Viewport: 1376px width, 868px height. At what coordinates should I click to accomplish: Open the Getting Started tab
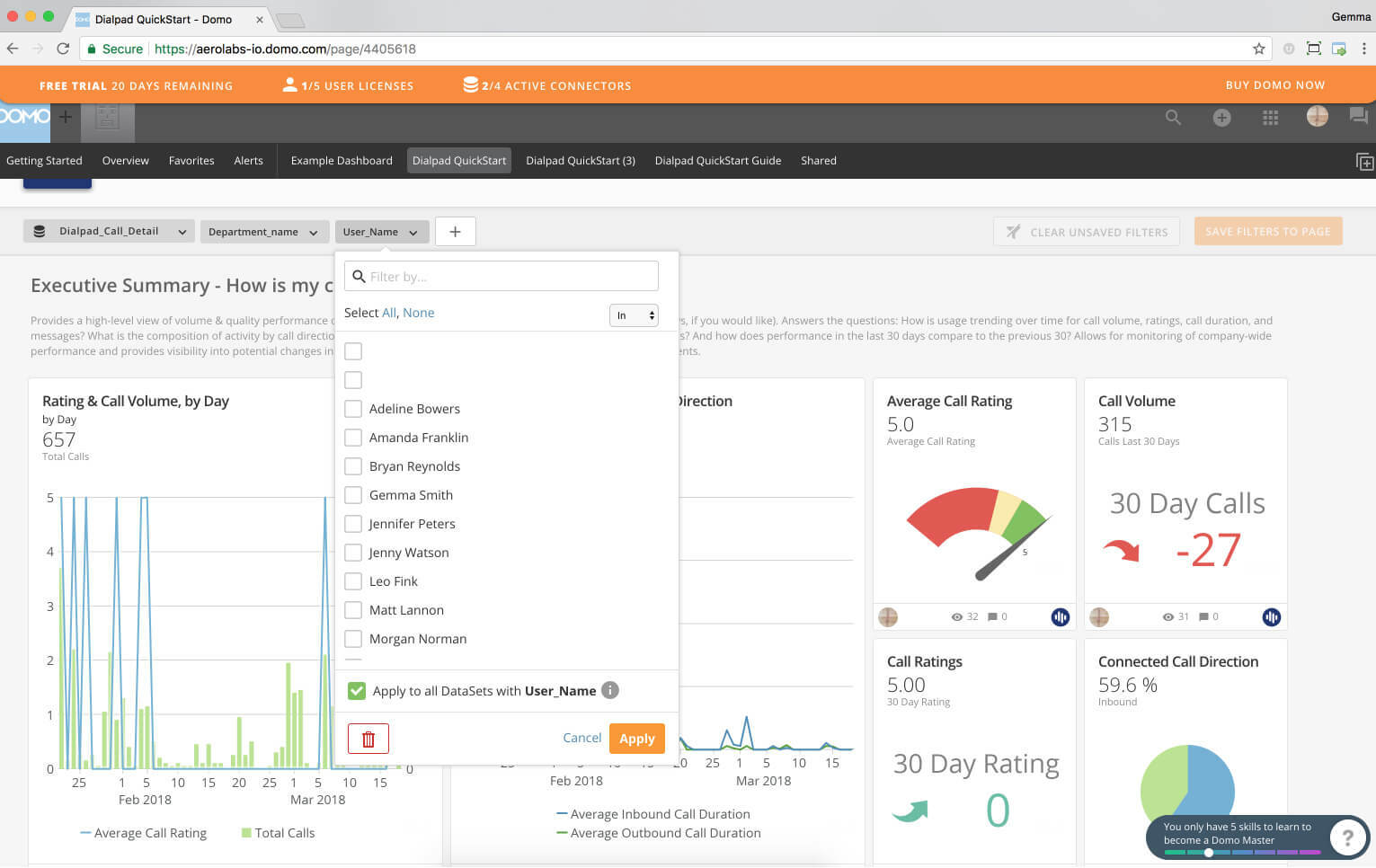click(x=44, y=161)
